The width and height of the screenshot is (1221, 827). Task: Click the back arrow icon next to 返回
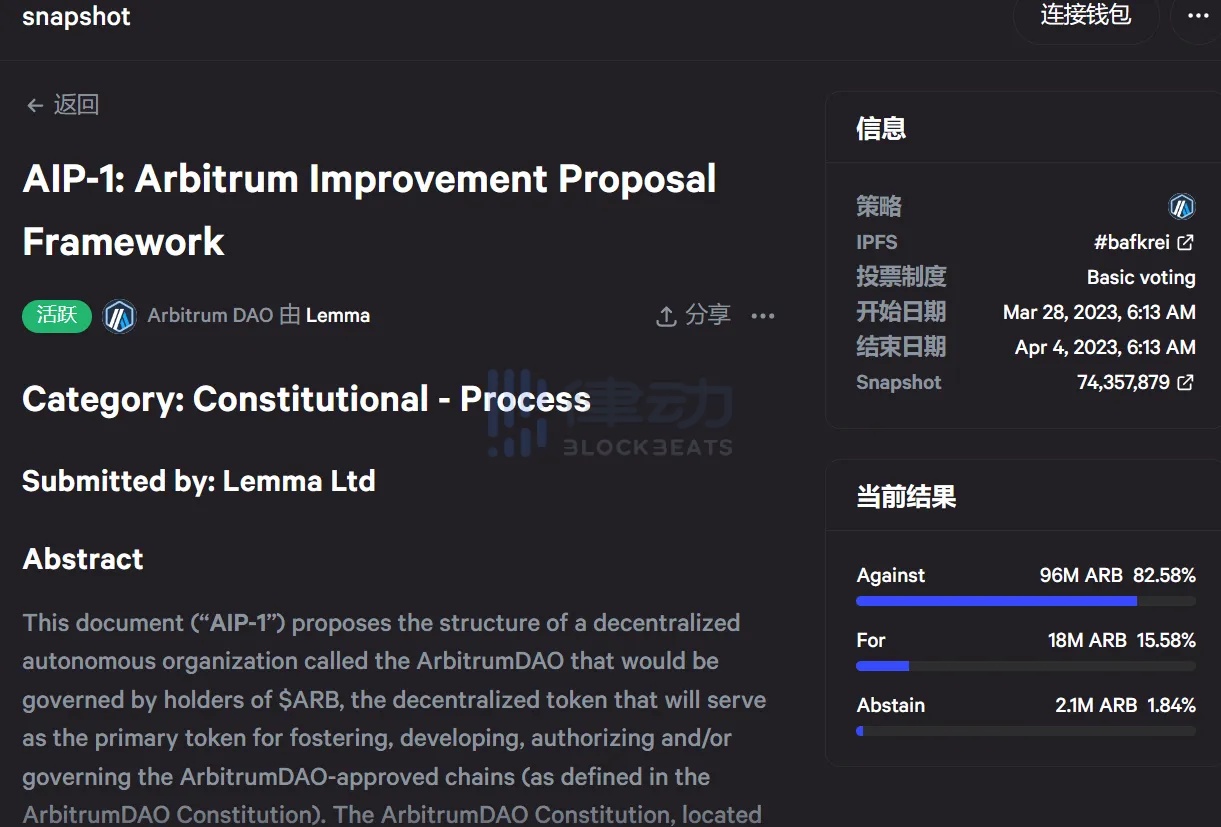(35, 105)
